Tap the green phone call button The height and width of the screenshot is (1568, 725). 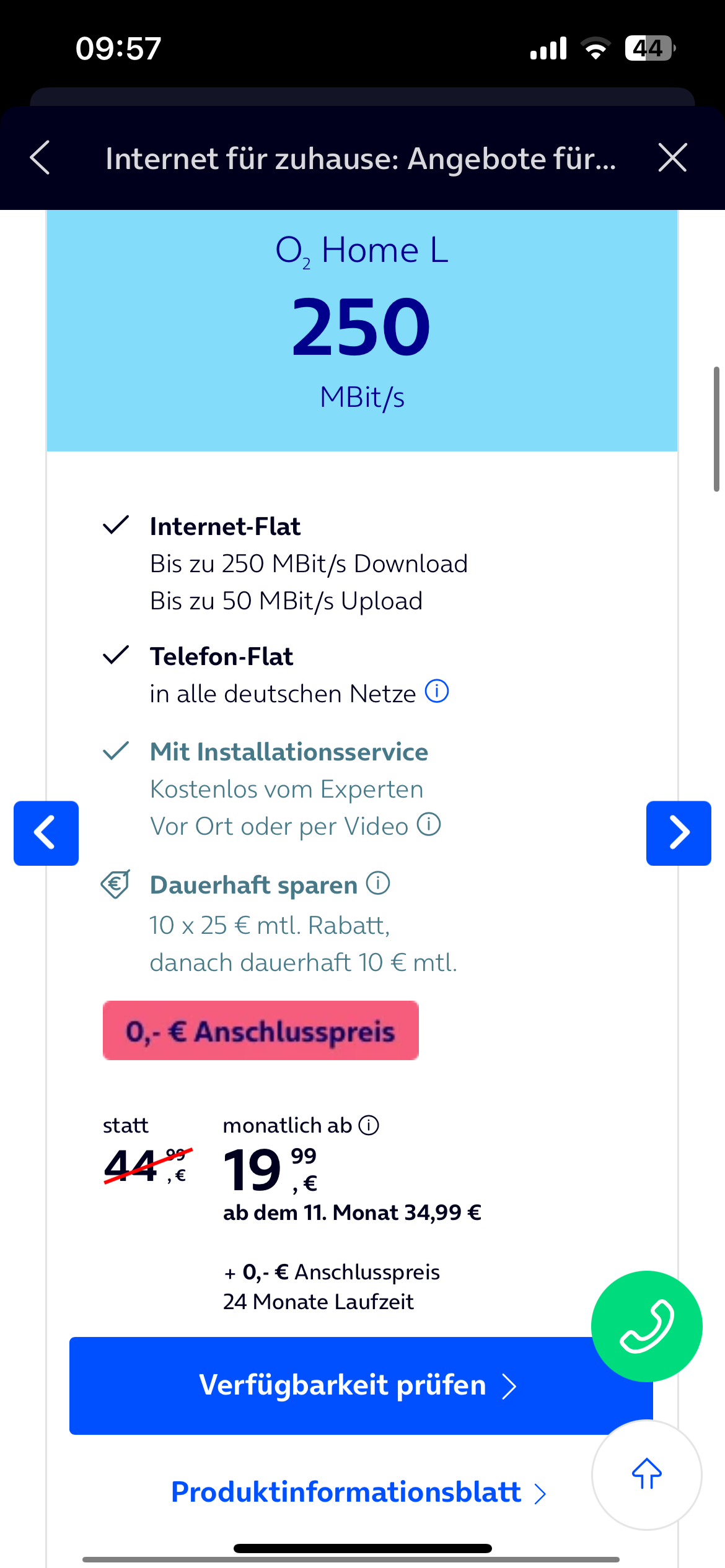click(x=646, y=1326)
